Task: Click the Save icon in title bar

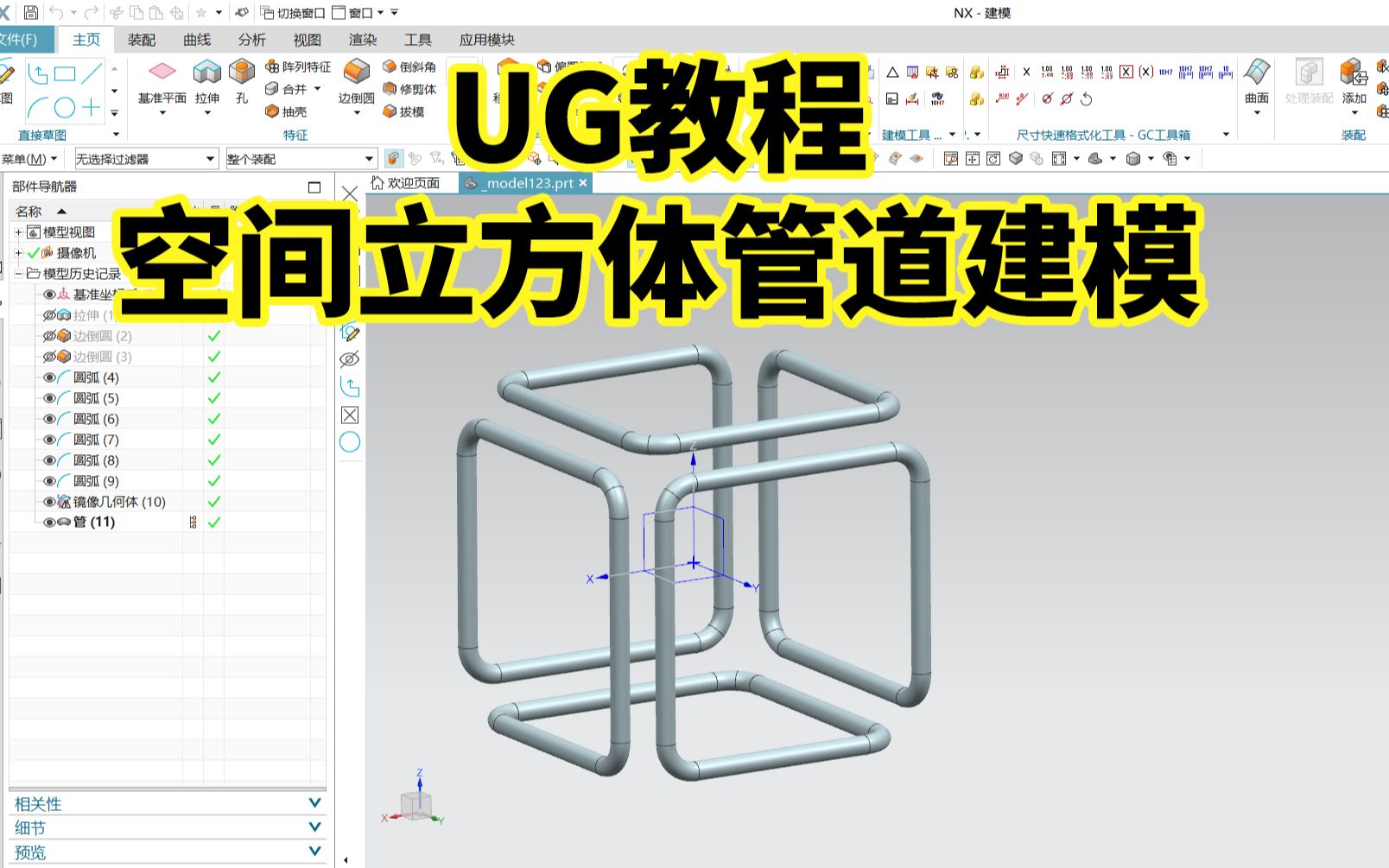Action: click(x=31, y=12)
